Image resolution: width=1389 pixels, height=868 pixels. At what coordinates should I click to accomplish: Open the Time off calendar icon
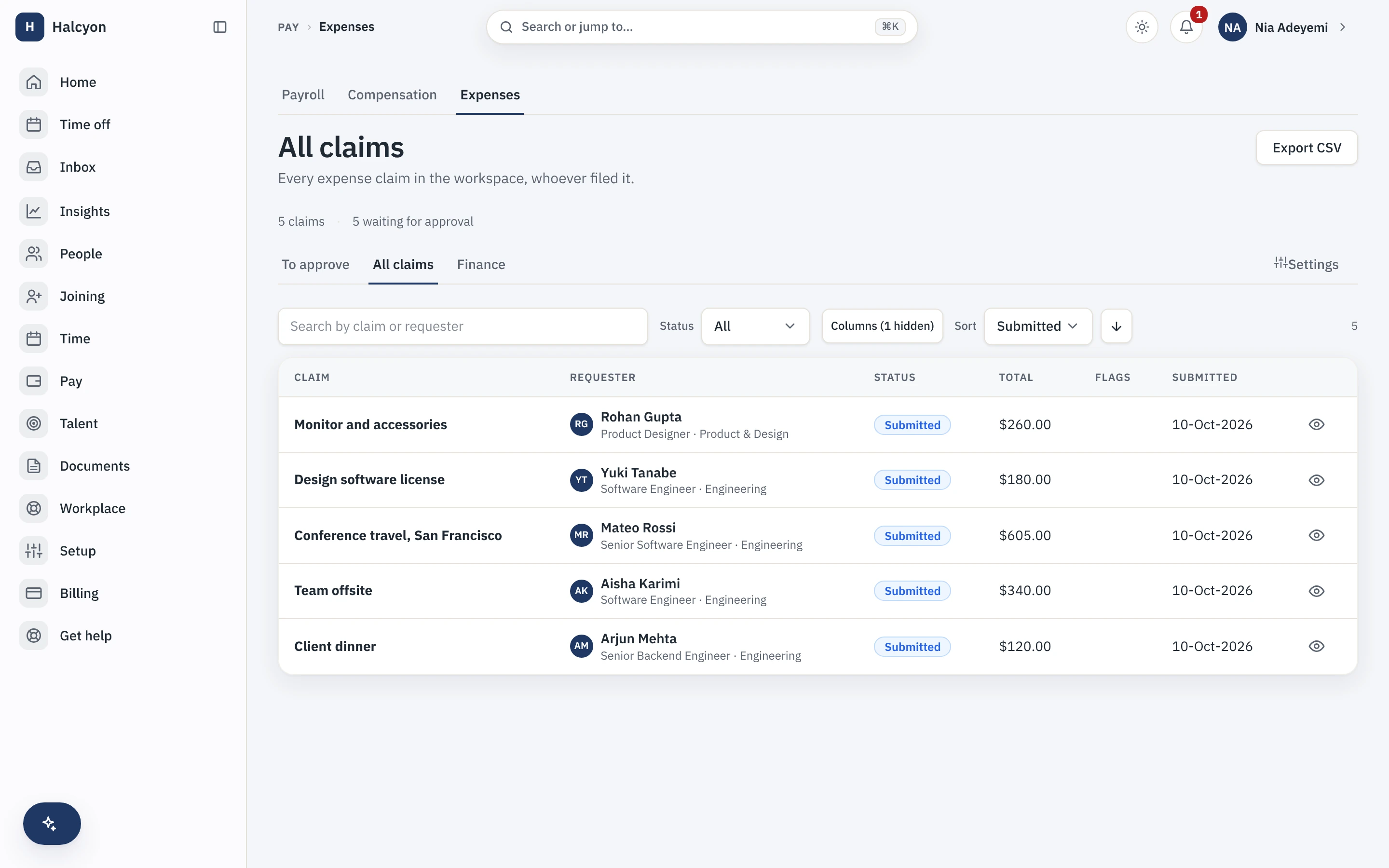coord(34,124)
